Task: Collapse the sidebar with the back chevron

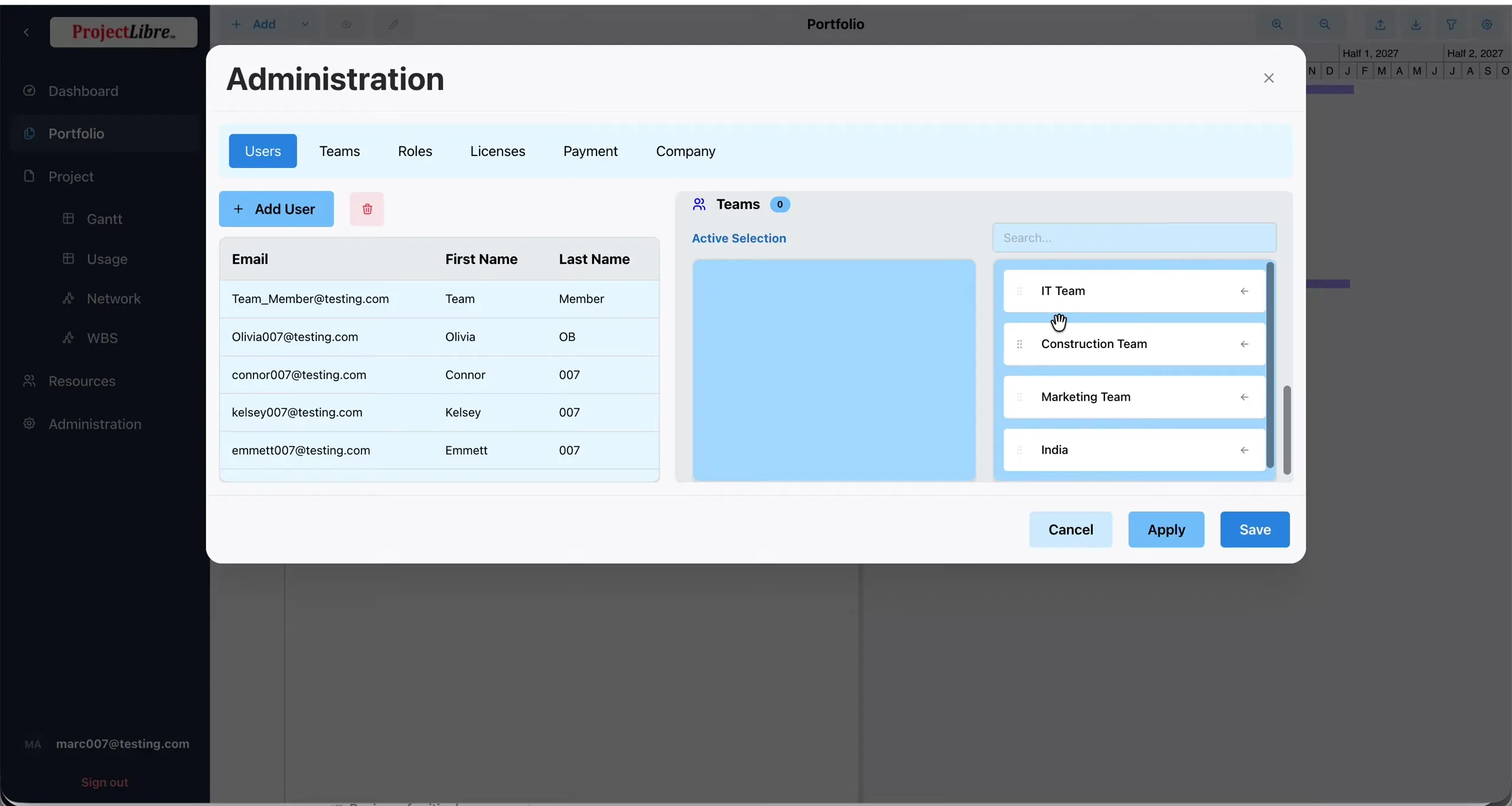Action: pyautogui.click(x=26, y=32)
